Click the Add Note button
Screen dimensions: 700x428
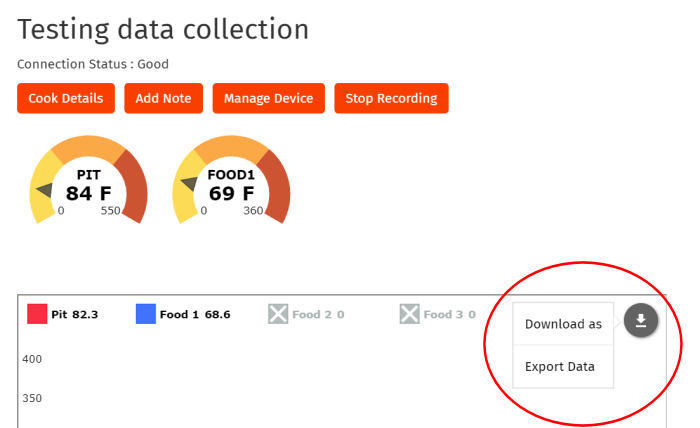click(163, 98)
